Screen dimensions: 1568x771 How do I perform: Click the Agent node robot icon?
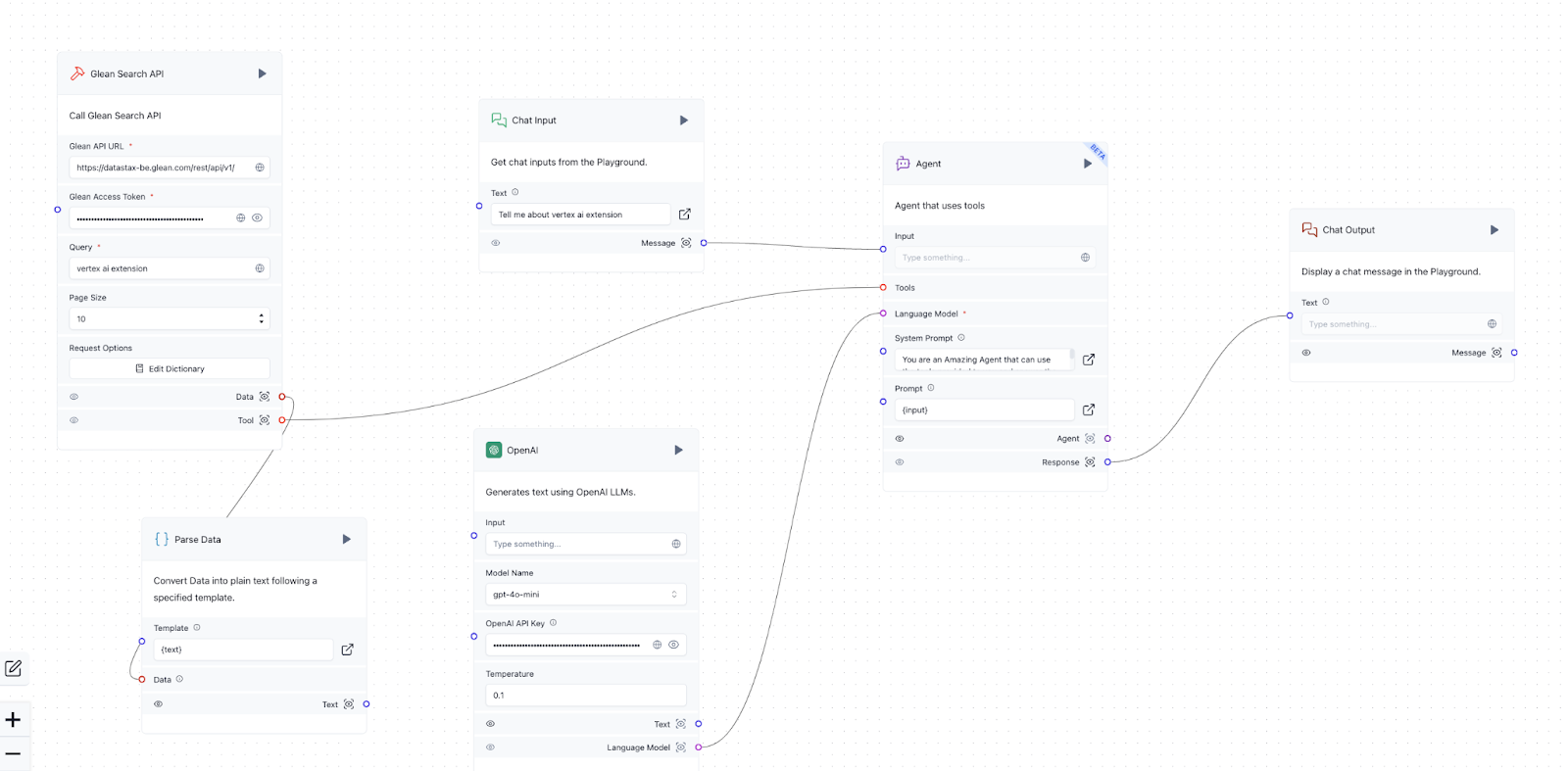pos(903,164)
